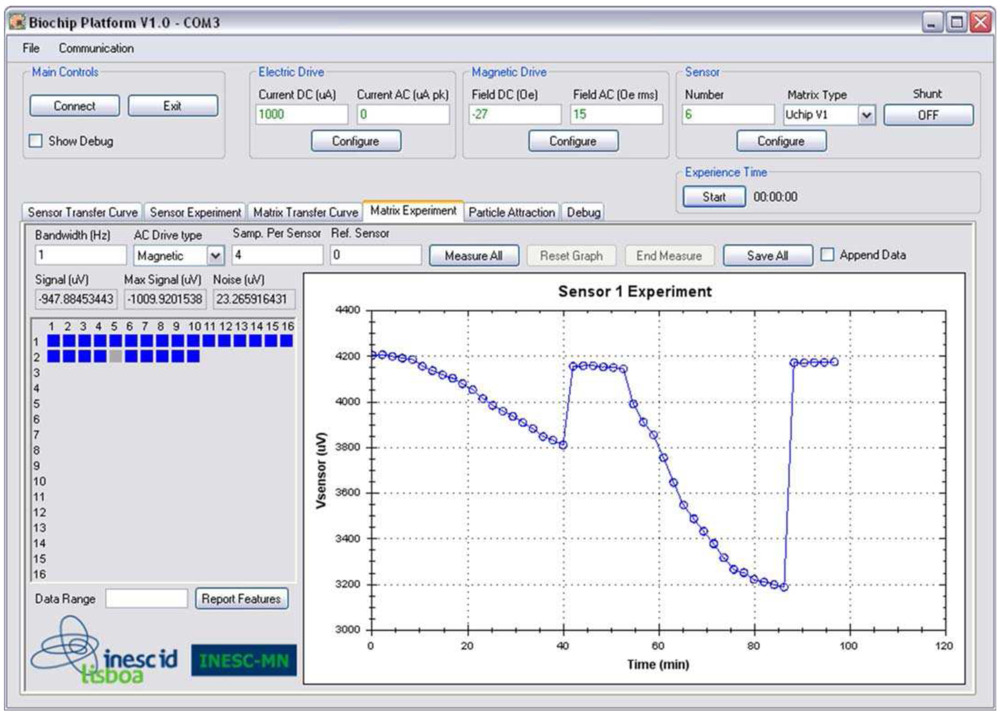The height and width of the screenshot is (715, 1000).
Task: Toggle the Shunt OFF control
Action: pos(928,113)
